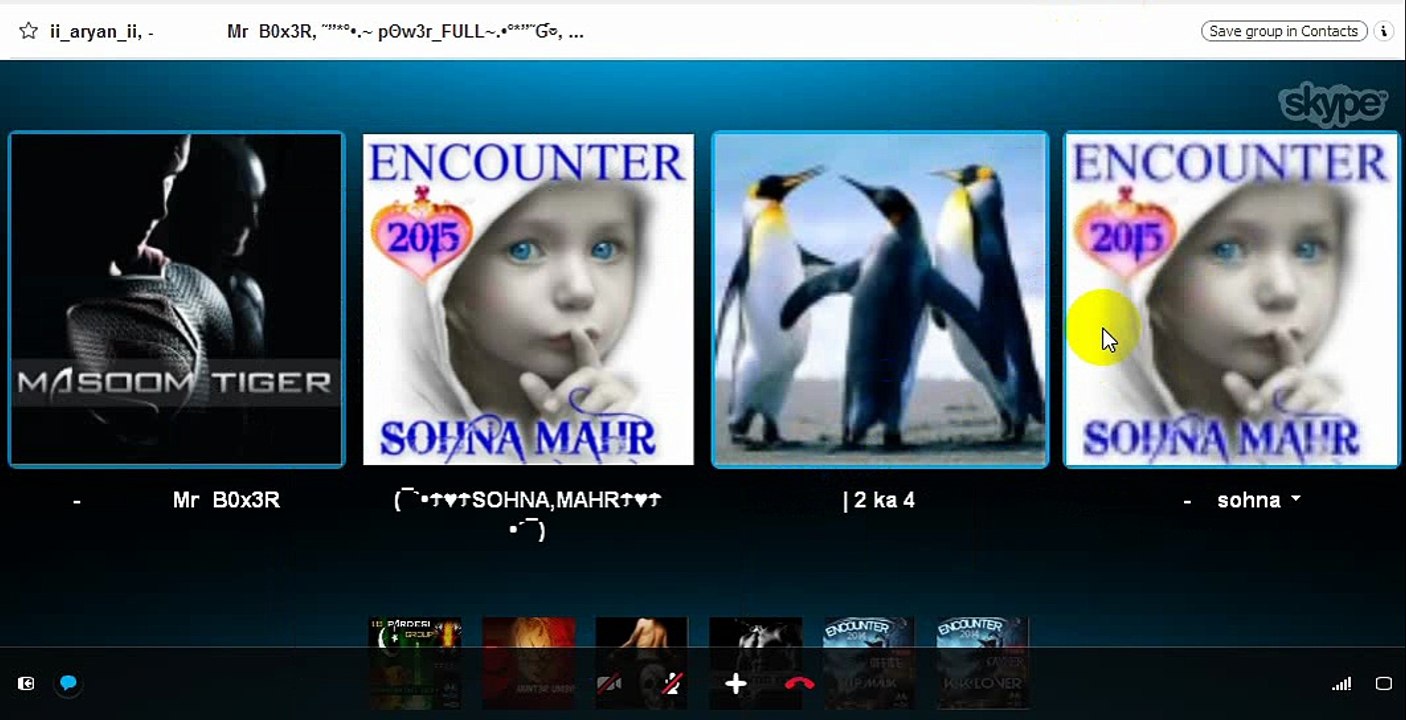Select the red-orange thumbnail in bottom strip

pos(529,663)
